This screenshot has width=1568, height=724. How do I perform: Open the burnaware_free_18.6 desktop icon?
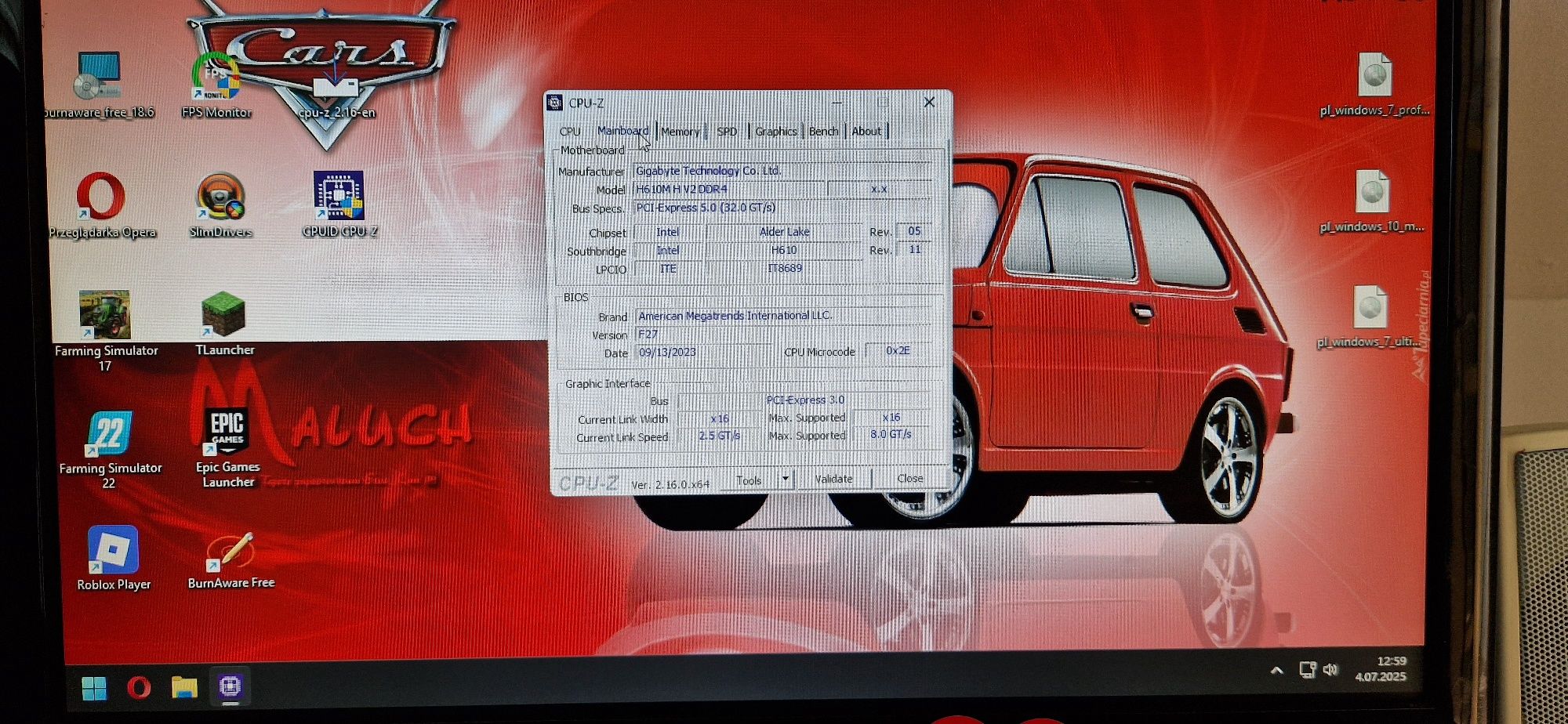[x=98, y=86]
